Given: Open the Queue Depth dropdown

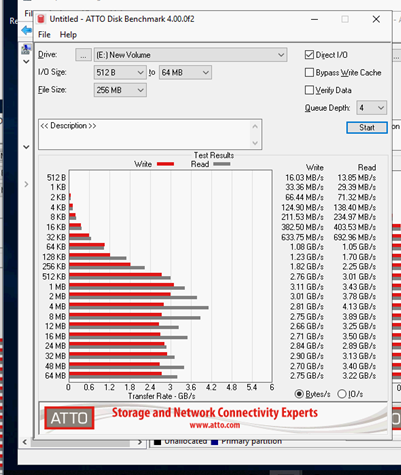Looking at the screenshot, I should point(371,108).
